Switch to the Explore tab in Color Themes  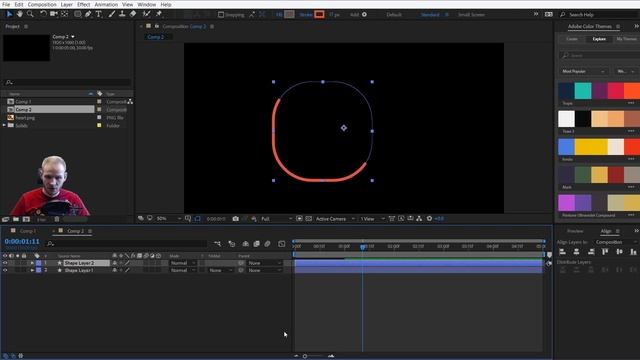(x=599, y=39)
